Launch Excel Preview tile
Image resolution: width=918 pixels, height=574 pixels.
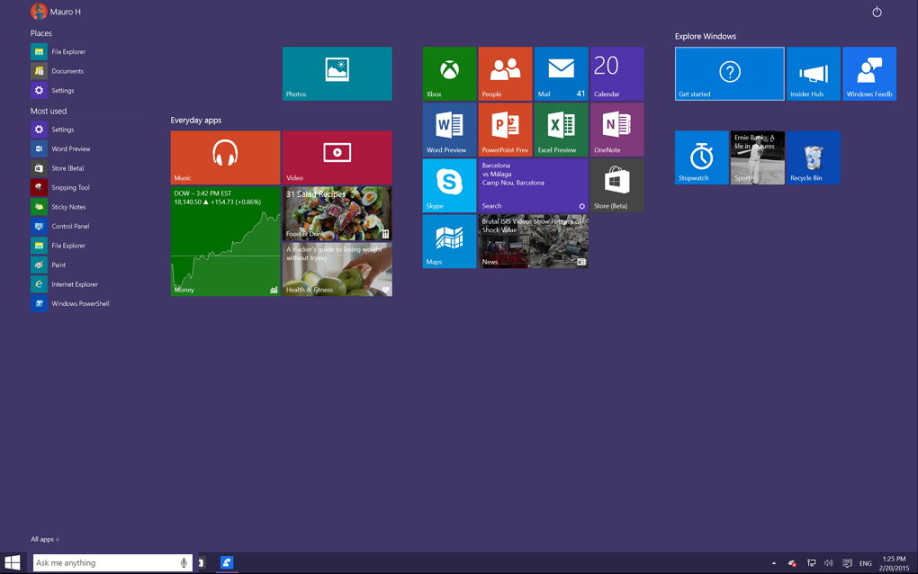(561, 130)
